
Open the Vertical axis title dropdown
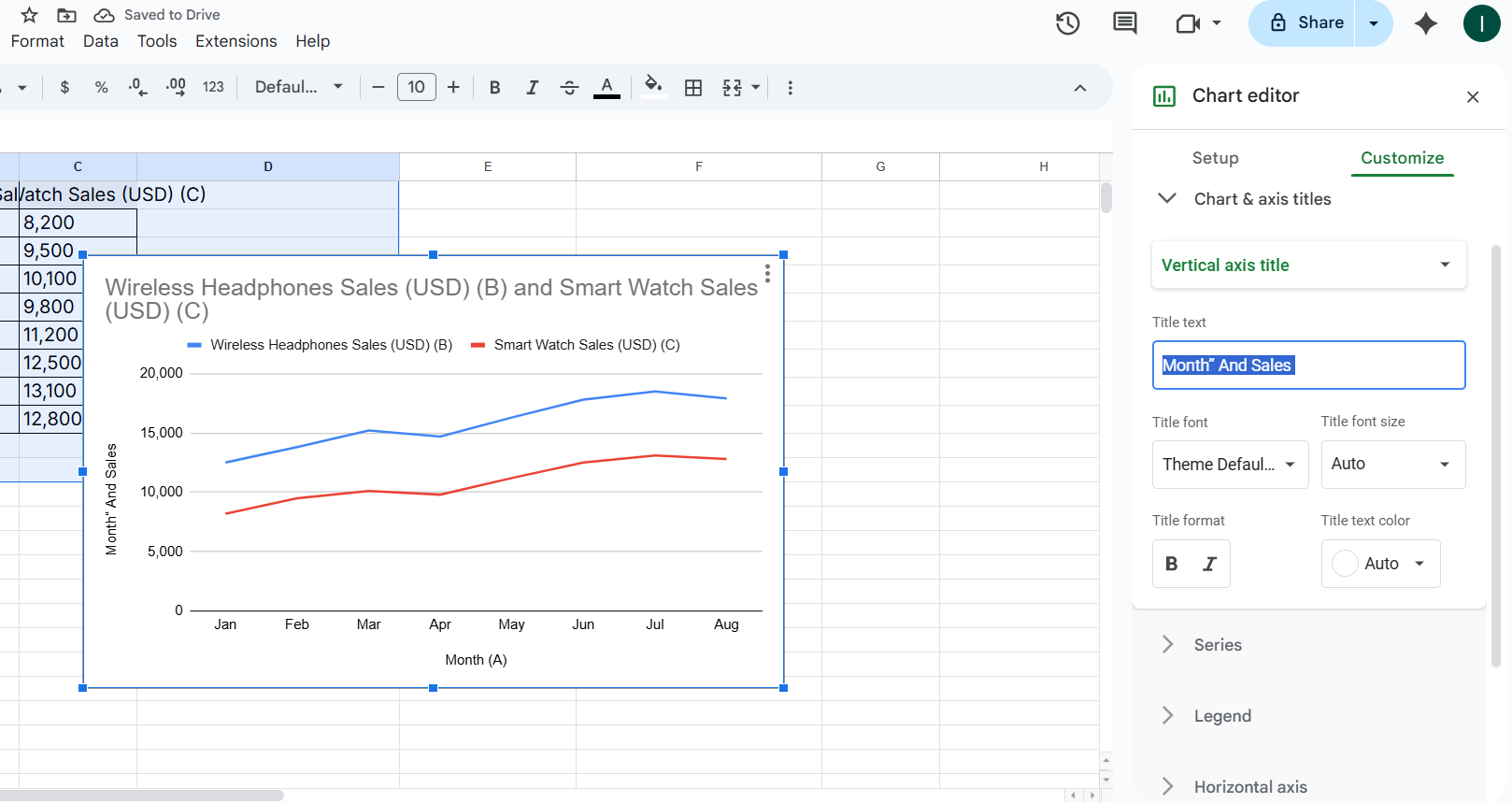coord(1308,265)
